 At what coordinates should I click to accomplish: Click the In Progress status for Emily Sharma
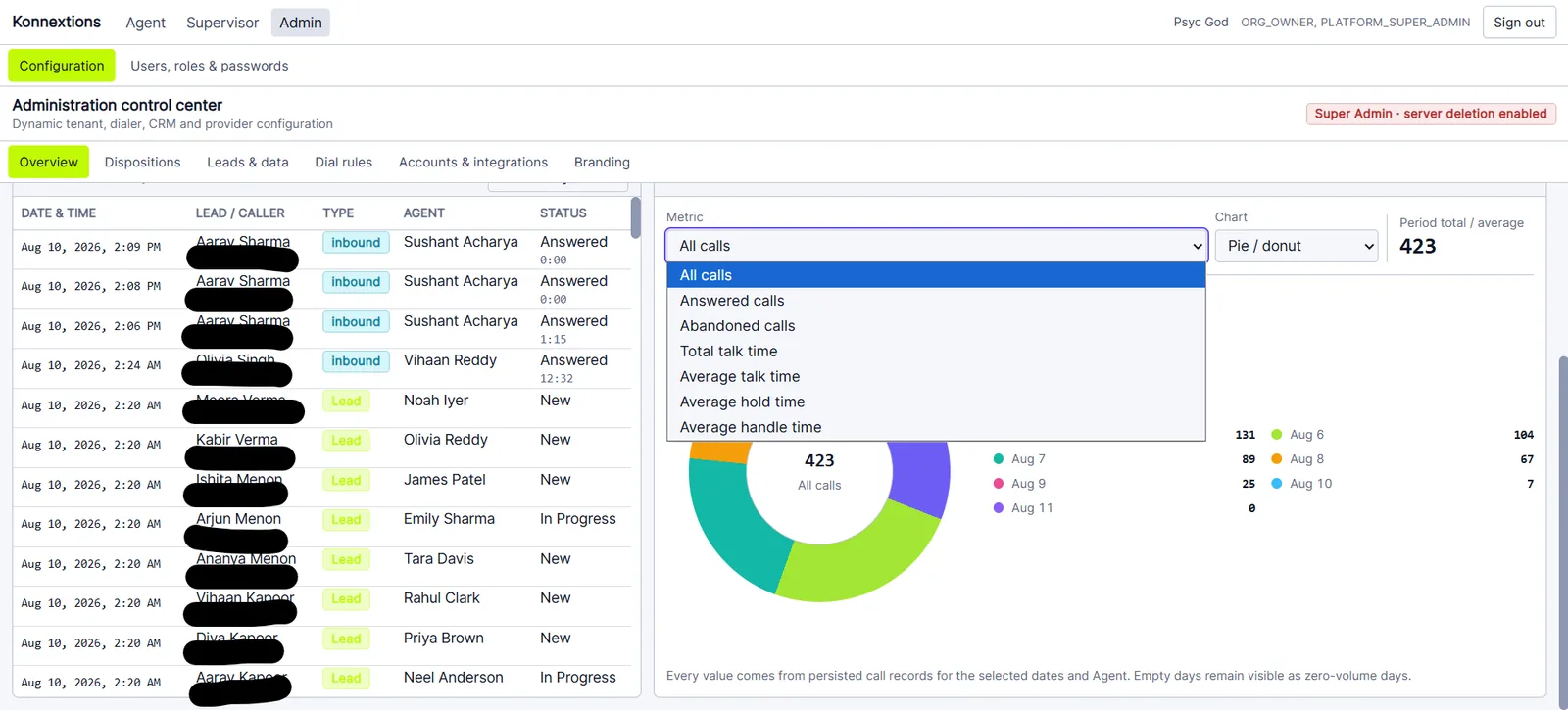(578, 519)
